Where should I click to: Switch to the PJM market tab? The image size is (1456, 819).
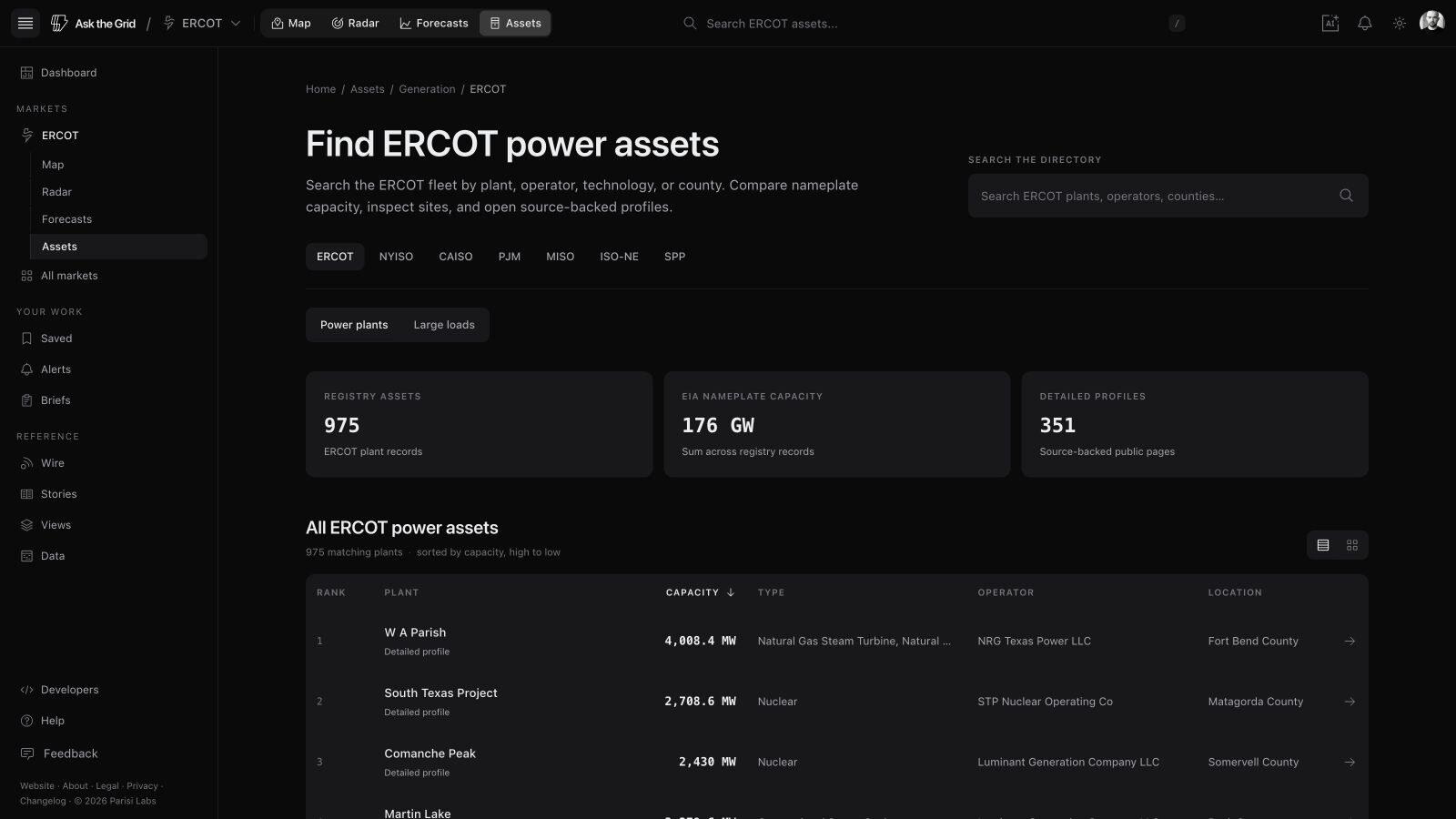[x=510, y=257]
